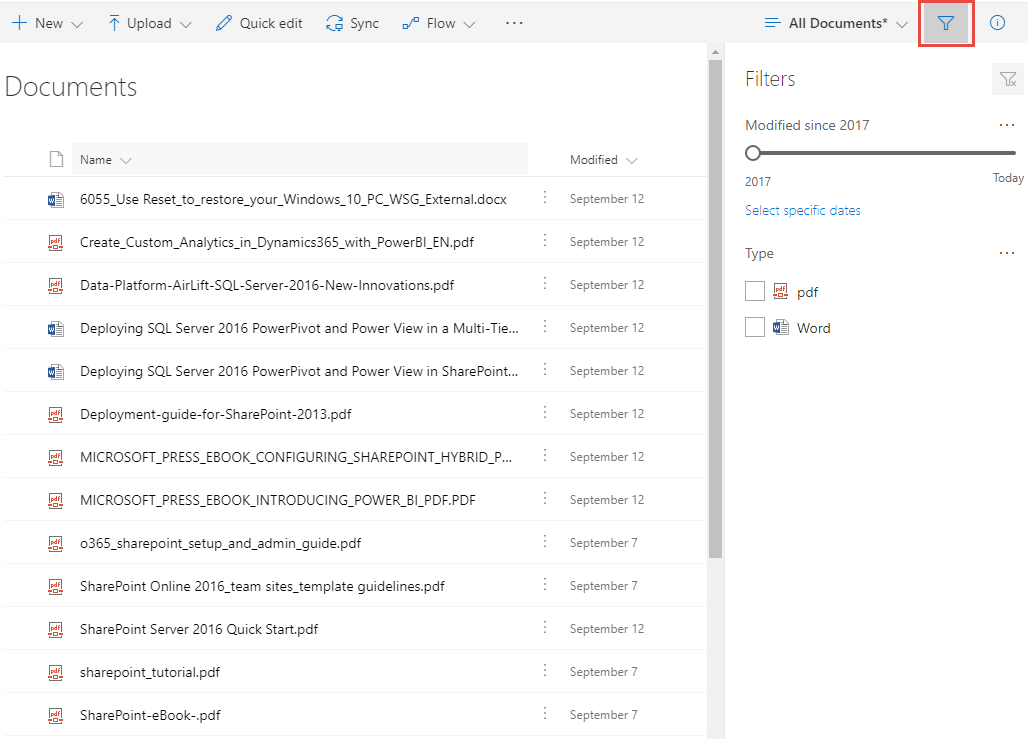Click Select specific dates link
Screen dimensions: 1028x739
coord(802,210)
